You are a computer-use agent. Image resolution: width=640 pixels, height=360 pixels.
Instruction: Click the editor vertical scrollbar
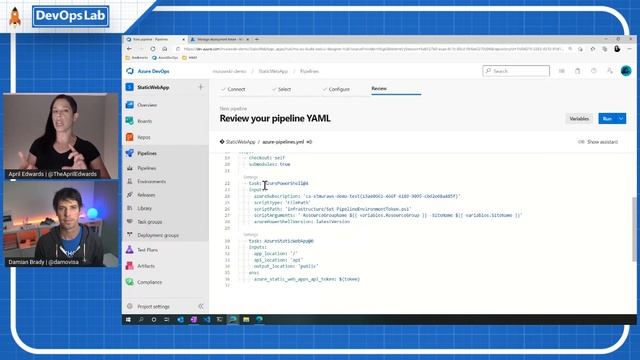pyautogui.click(x=633, y=229)
